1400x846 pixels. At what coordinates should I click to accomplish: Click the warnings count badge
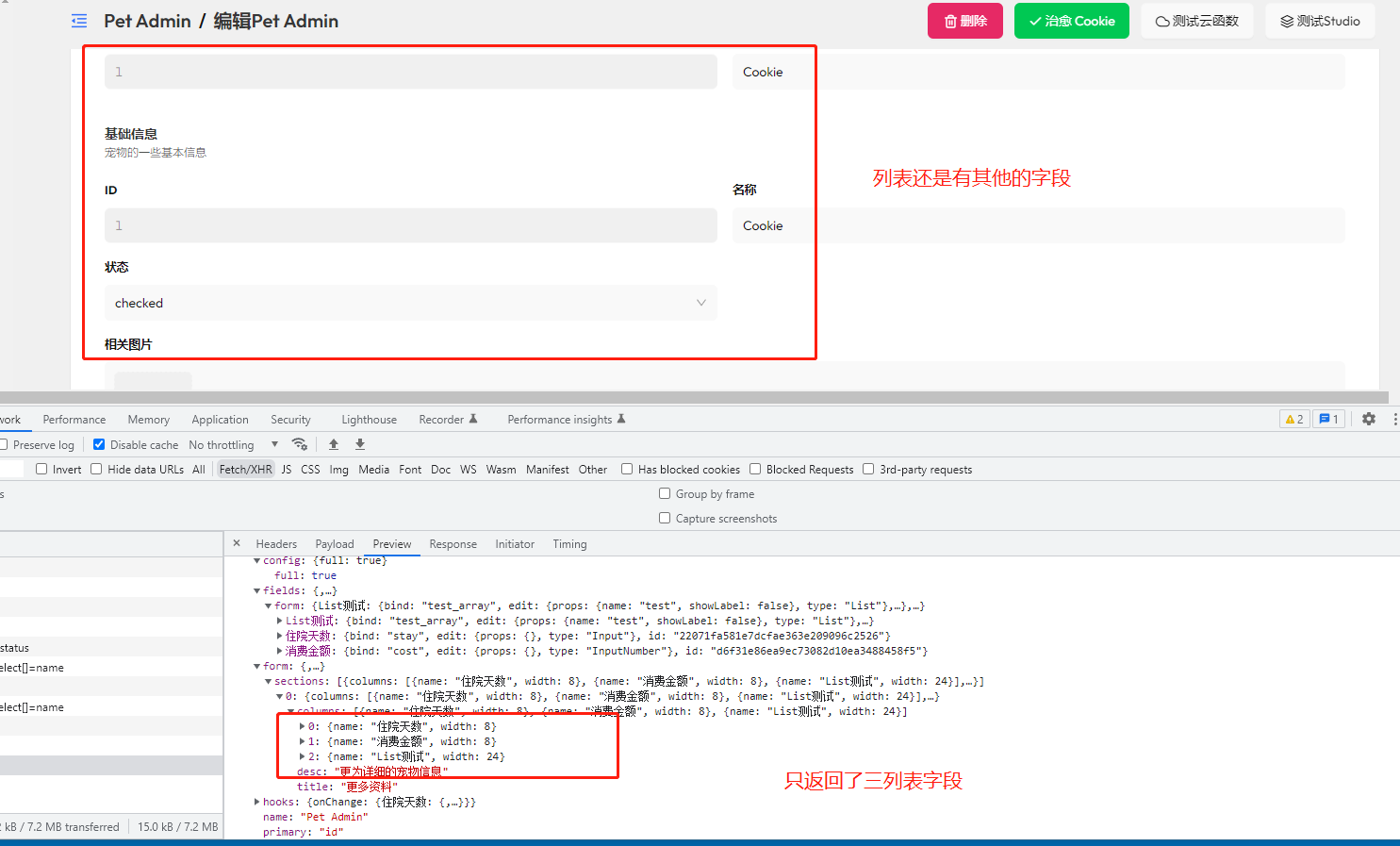tap(1294, 419)
